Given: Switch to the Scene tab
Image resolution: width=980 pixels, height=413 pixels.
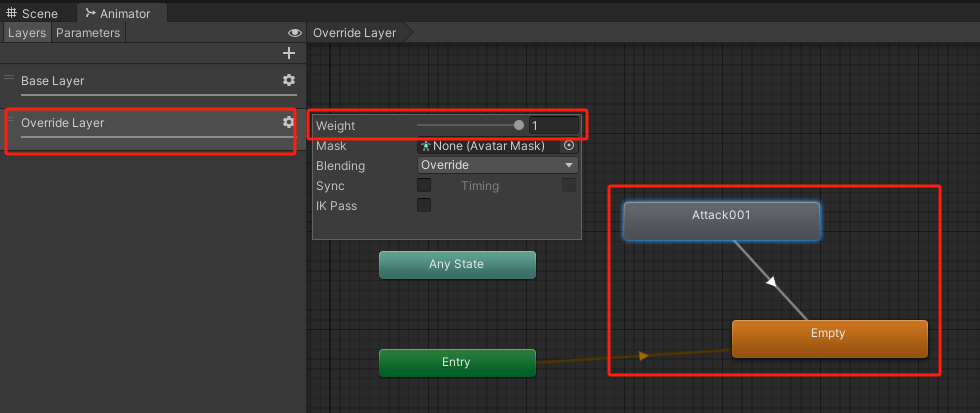Looking at the screenshot, I should tap(32, 13).
